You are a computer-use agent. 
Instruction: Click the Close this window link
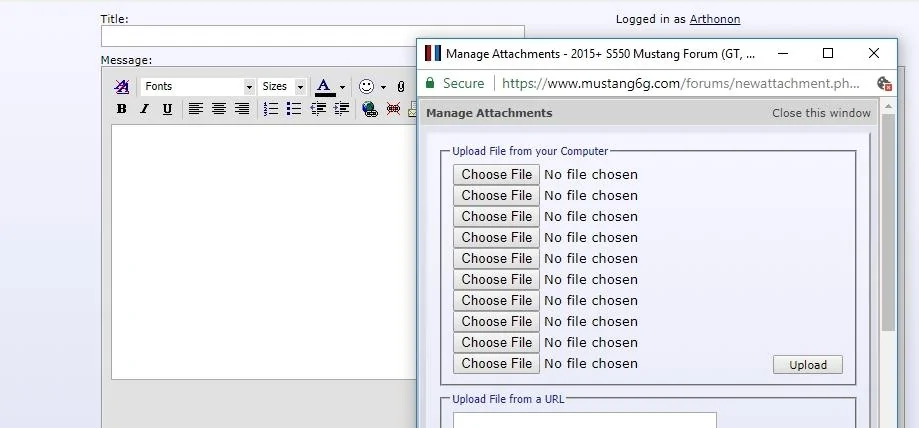click(x=821, y=113)
